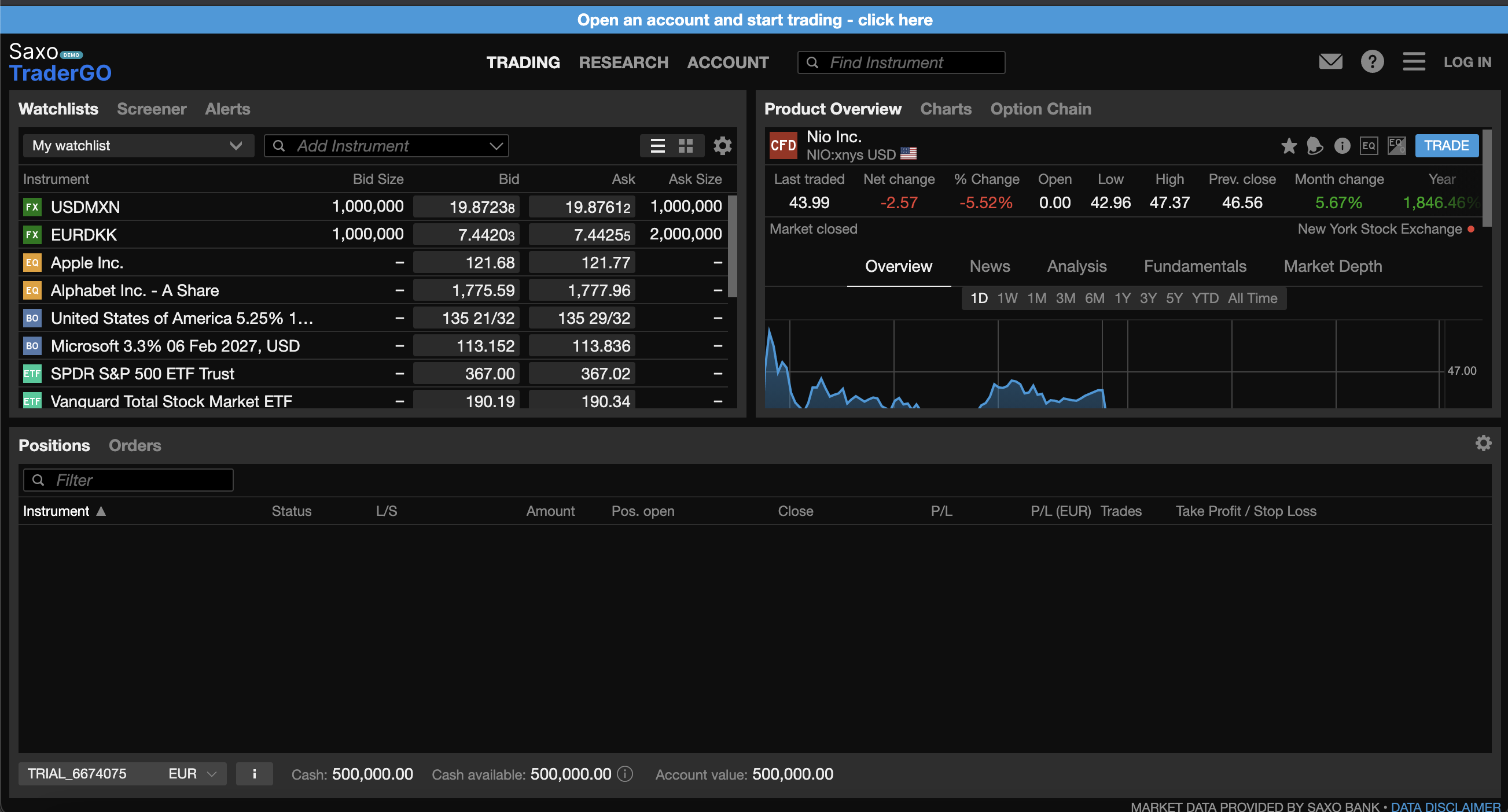Click the blue TRADE button
Viewport: 1508px width, 812px height.
[x=1447, y=146]
